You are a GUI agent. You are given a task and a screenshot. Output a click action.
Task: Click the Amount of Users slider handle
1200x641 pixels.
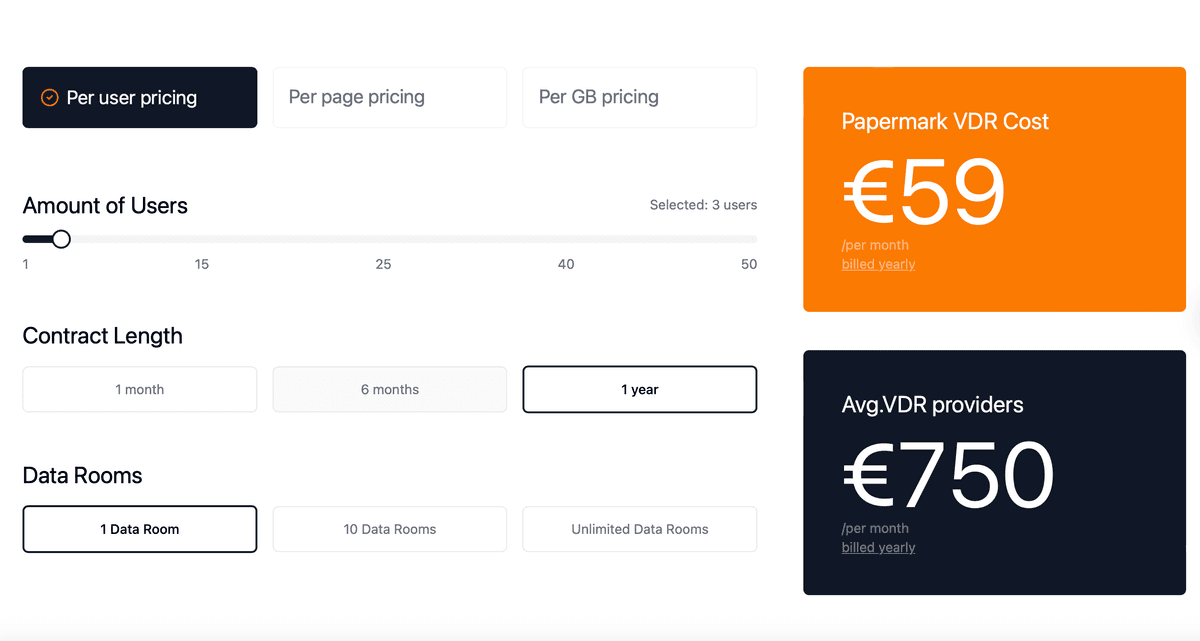(60, 239)
